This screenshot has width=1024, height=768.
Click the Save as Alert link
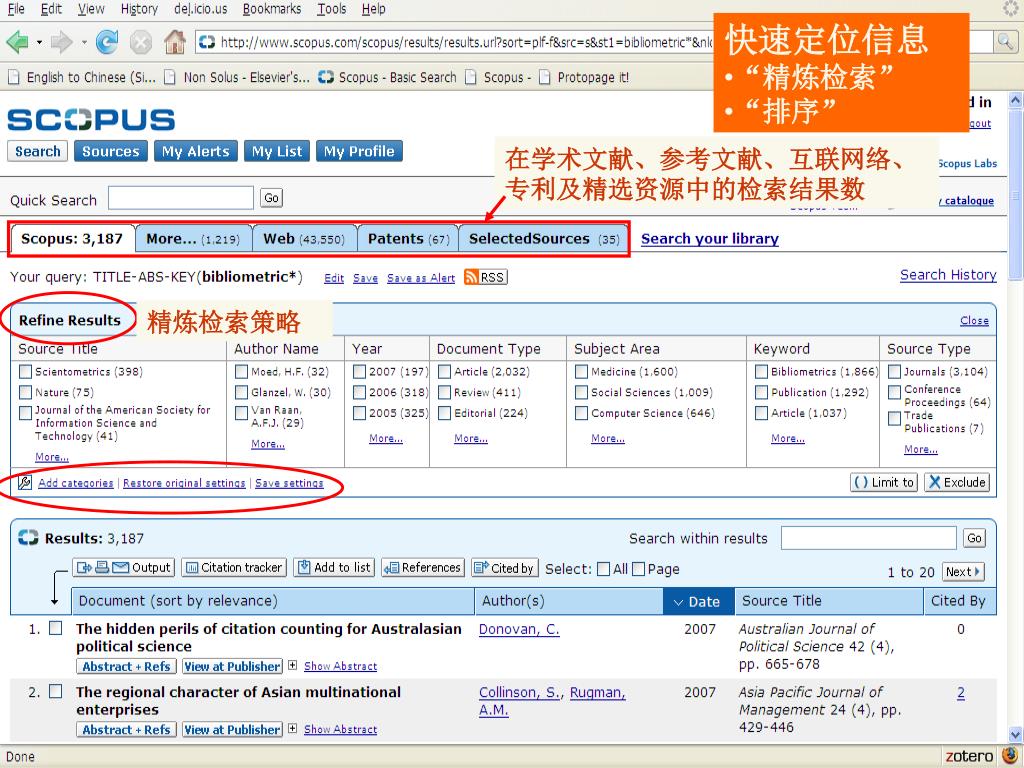click(x=421, y=278)
